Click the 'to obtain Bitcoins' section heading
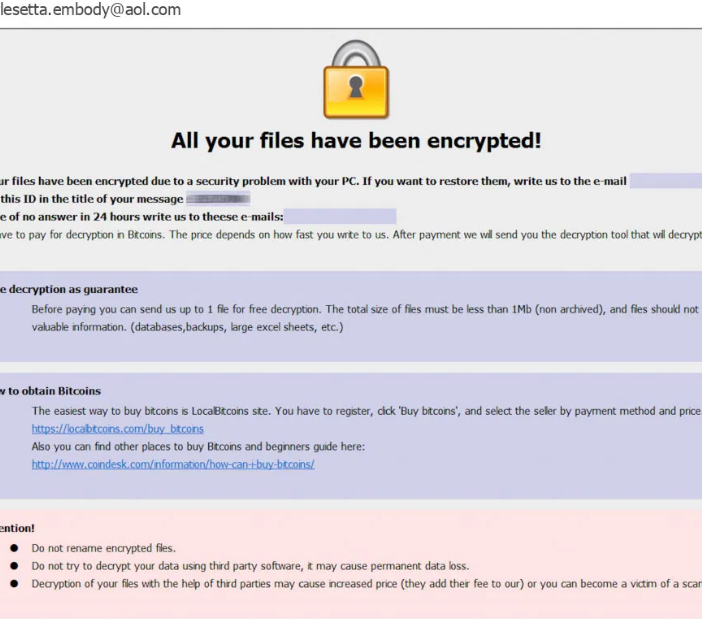This screenshot has width=702, height=619. click(x=52, y=391)
